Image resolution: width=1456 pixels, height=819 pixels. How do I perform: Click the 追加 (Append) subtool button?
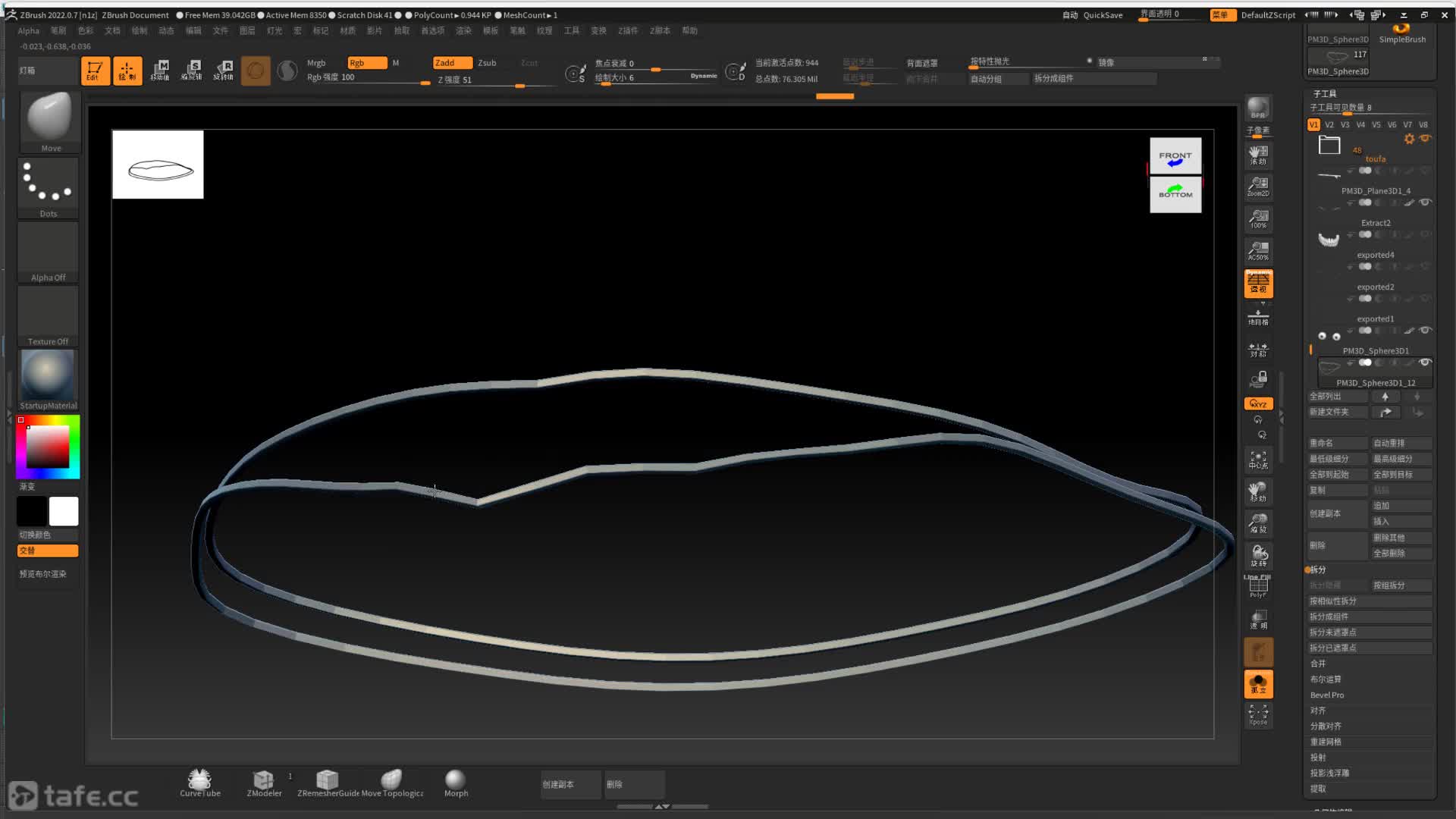click(x=1401, y=506)
